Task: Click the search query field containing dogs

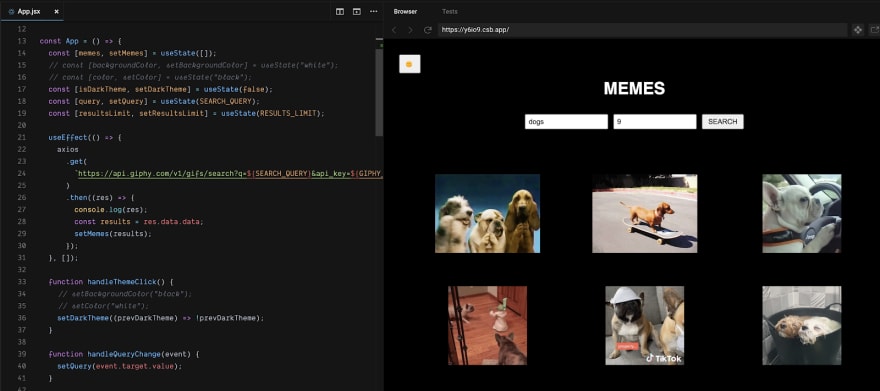Action: [x=566, y=122]
